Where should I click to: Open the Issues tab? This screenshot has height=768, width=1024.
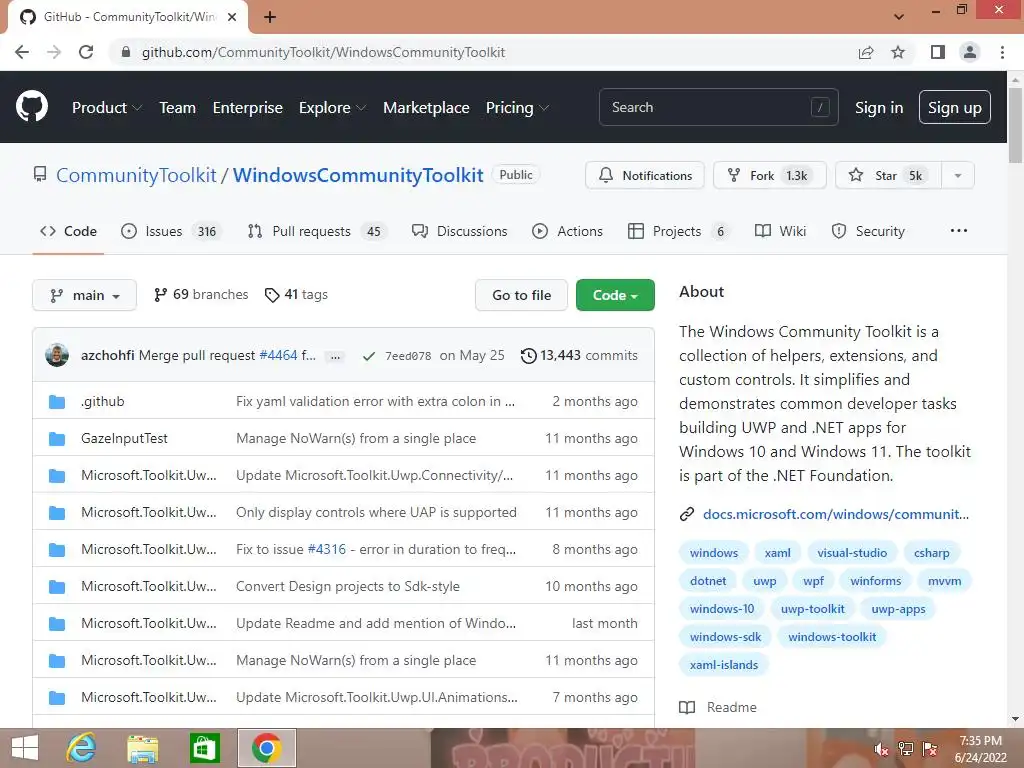tap(171, 231)
